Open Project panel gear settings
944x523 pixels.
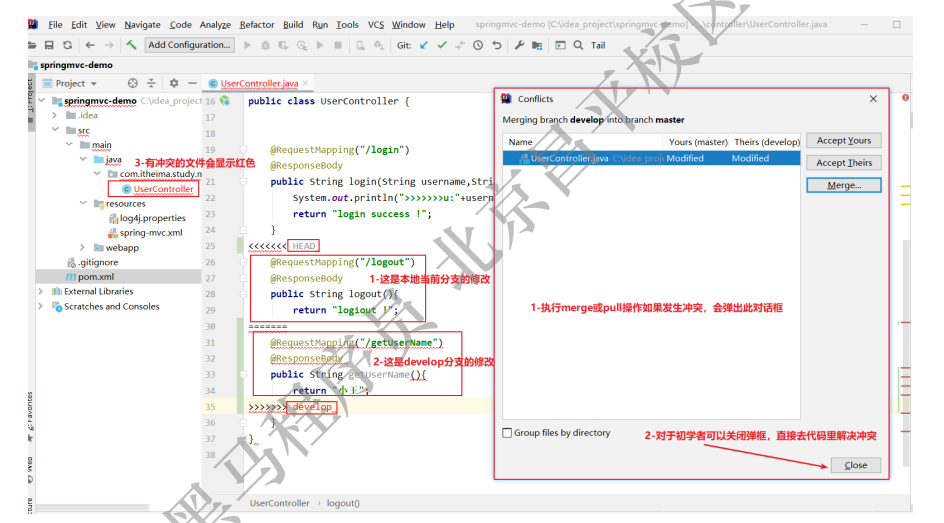(173, 83)
